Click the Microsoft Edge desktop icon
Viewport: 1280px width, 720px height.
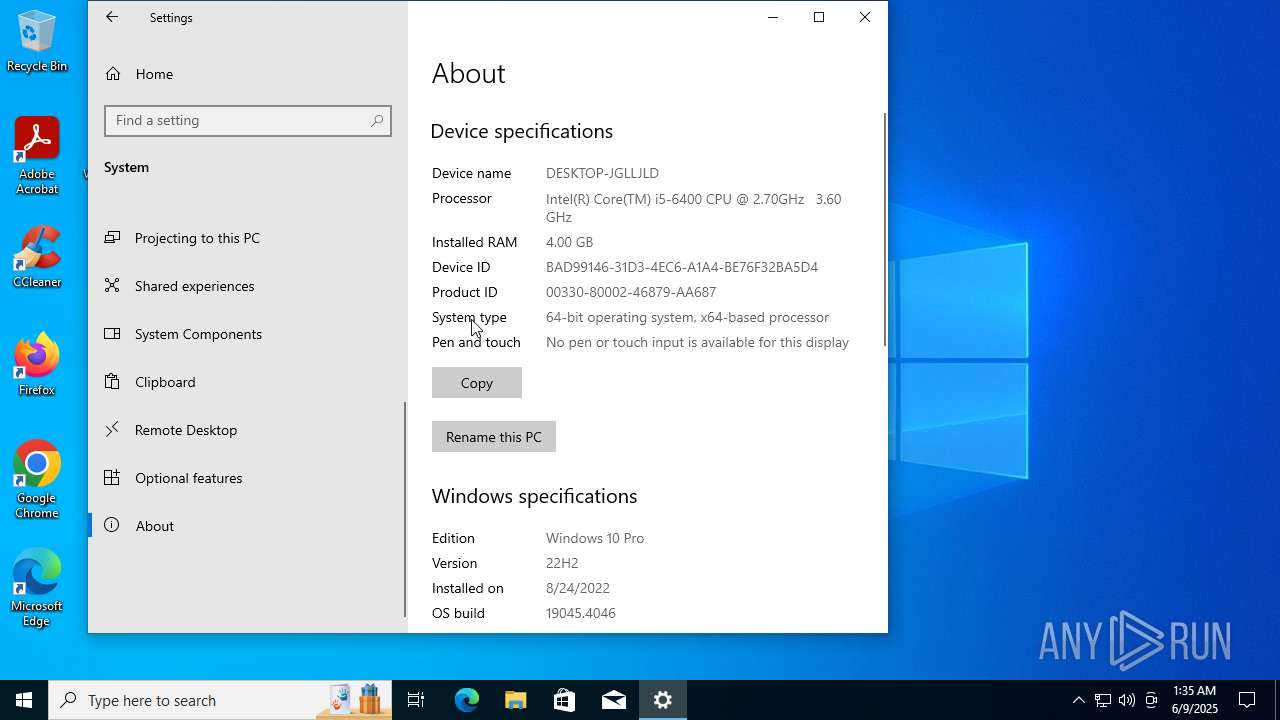click(x=37, y=588)
